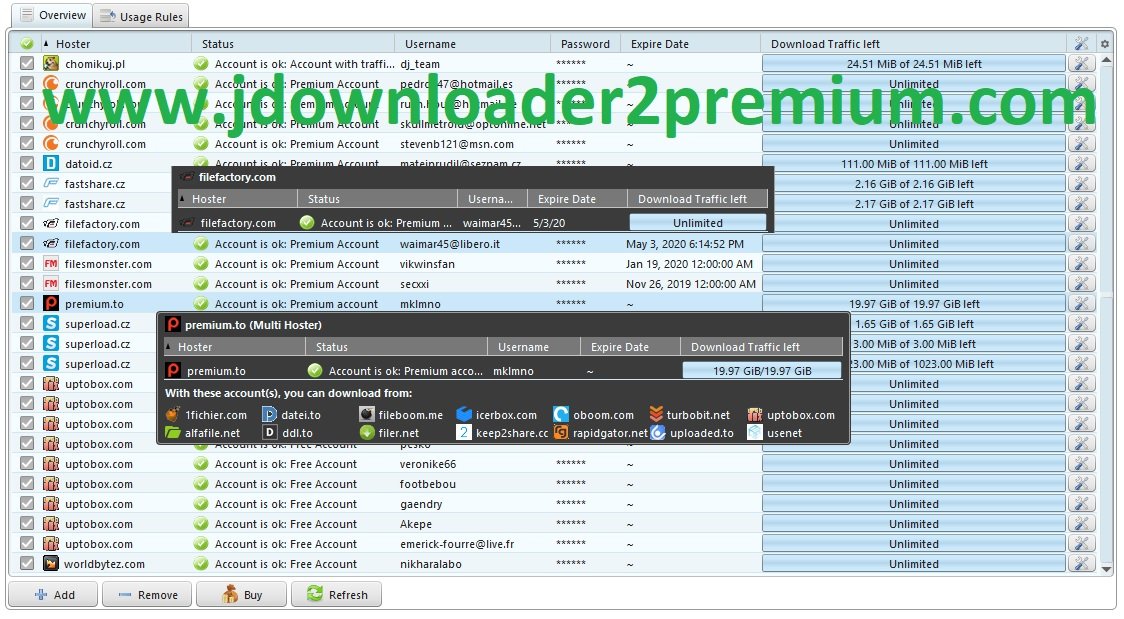The width and height of the screenshot is (1124, 619).
Task: Click the chomikuj.pl hoster icon
Action: (51, 64)
